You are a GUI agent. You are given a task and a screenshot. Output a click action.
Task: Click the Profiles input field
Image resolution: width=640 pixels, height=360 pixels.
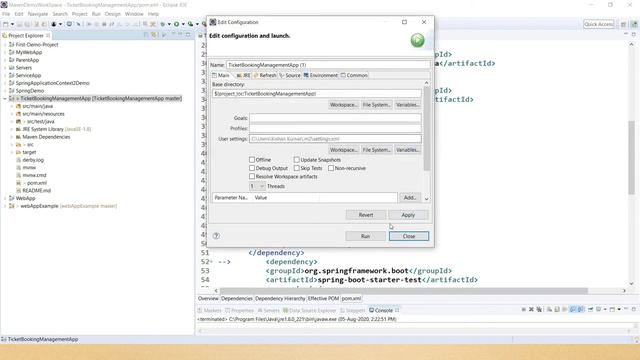click(335, 128)
